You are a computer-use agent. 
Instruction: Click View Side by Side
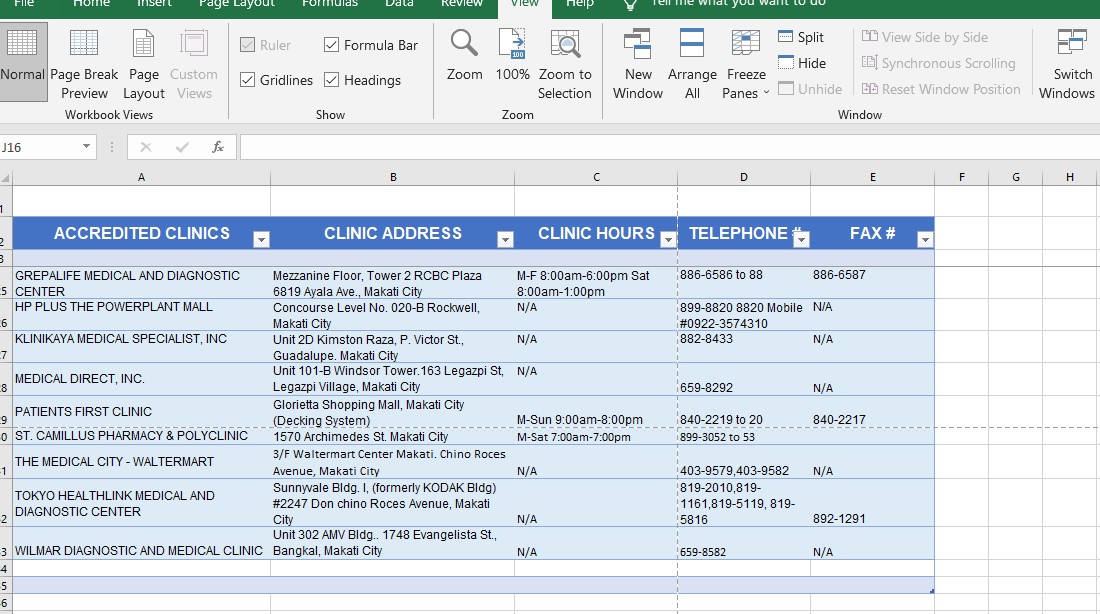[x=925, y=37]
